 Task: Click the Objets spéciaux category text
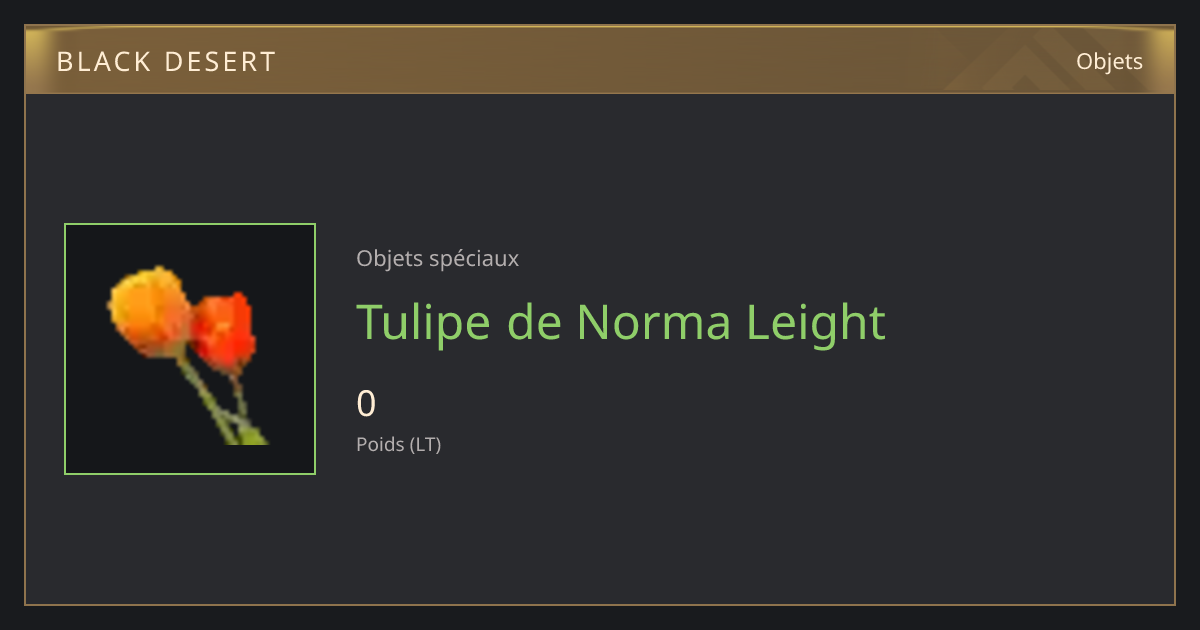437,258
